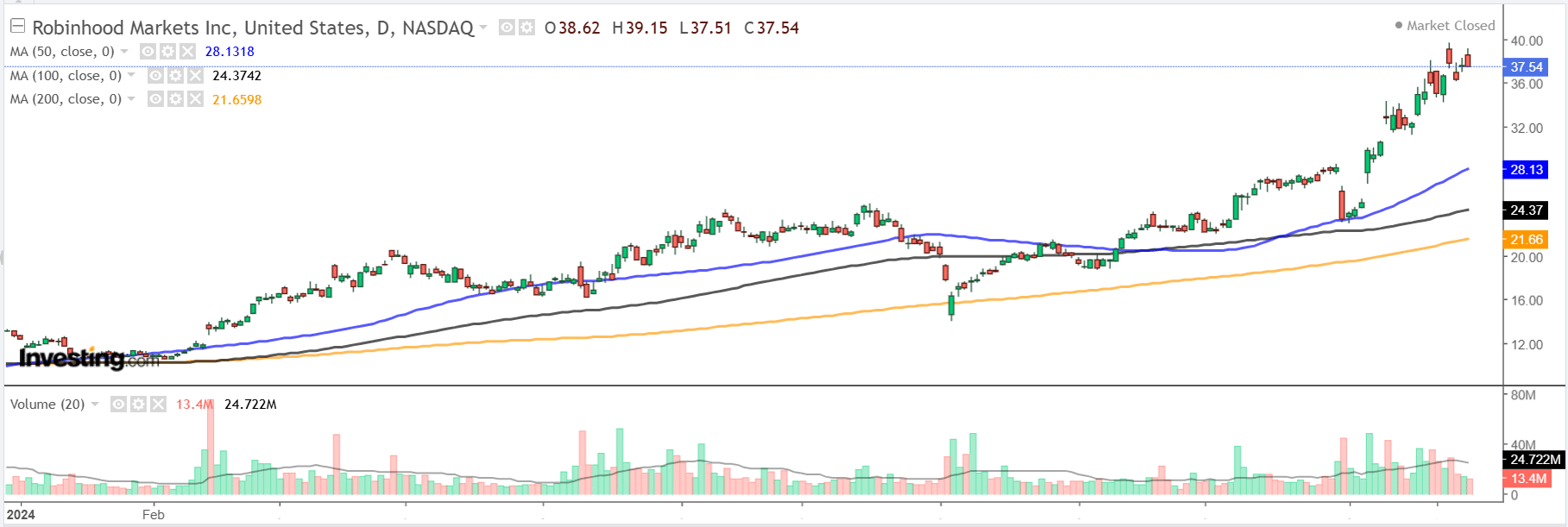
Task: Click the low price value 37.51
Action: [711, 28]
